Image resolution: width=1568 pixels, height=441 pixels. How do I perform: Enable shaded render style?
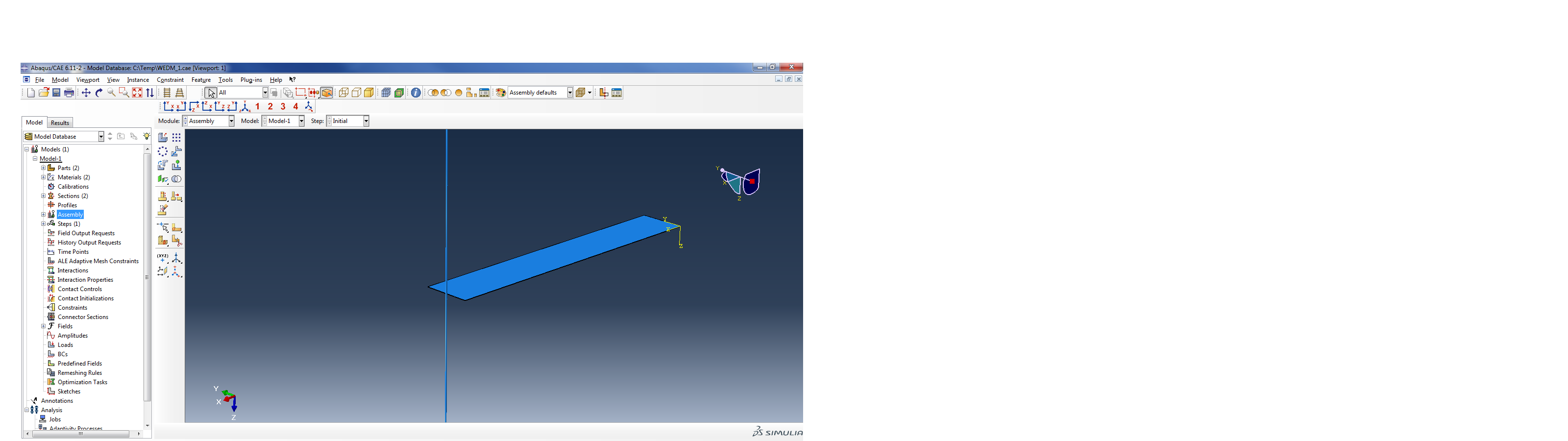369,93
